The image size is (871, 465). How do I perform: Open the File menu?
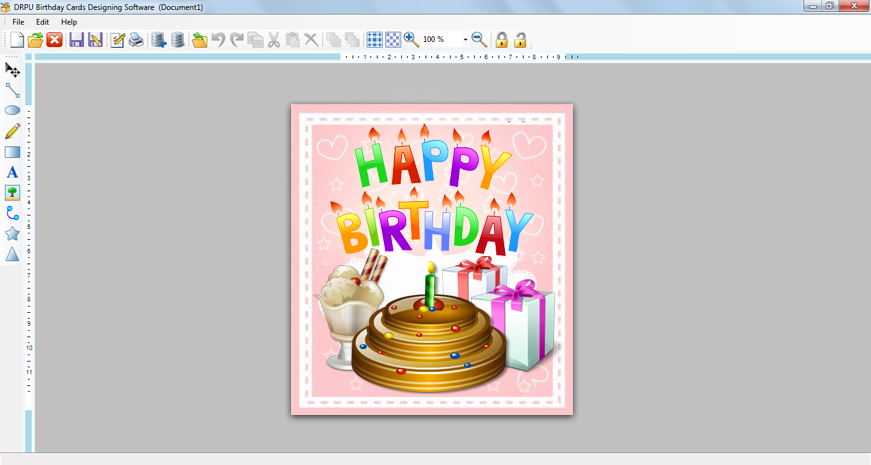point(18,22)
